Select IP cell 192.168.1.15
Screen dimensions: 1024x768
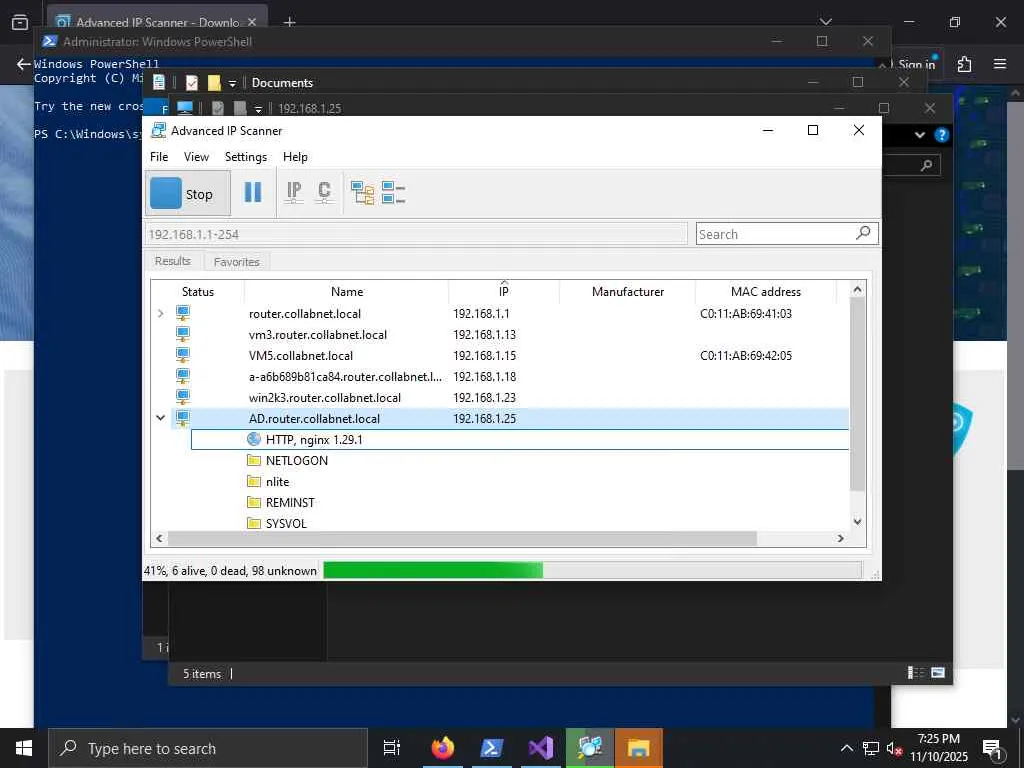click(x=485, y=355)
